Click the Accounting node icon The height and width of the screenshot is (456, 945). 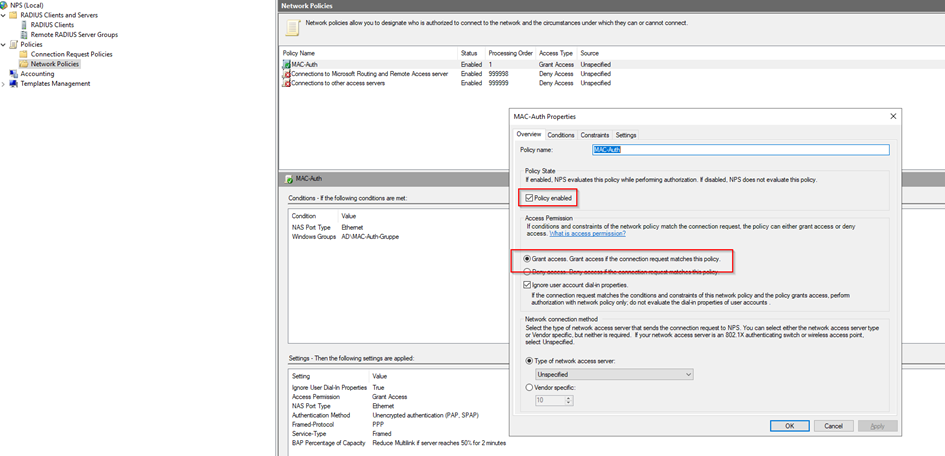click(x=14, y=74)
